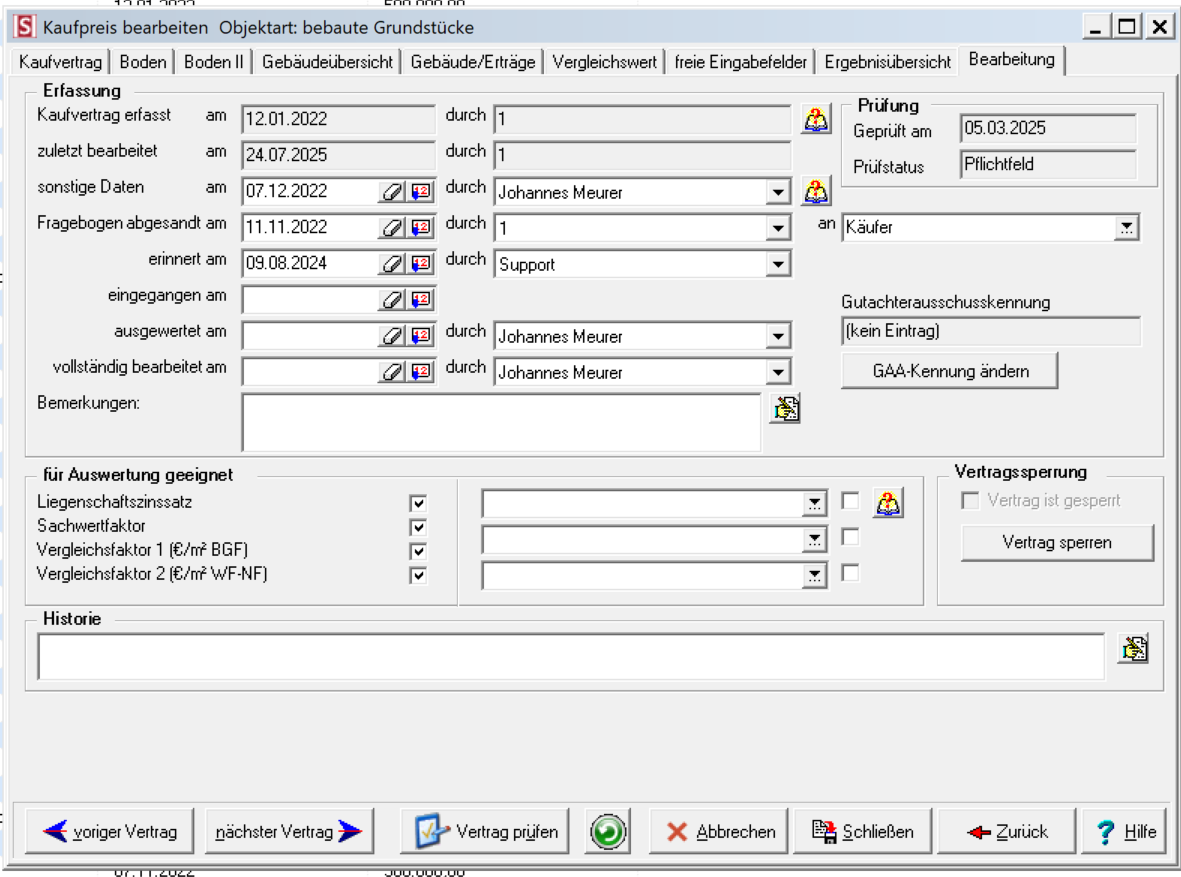
Task: Click the eingegangen am date field
Action: (x=310, y=300)
